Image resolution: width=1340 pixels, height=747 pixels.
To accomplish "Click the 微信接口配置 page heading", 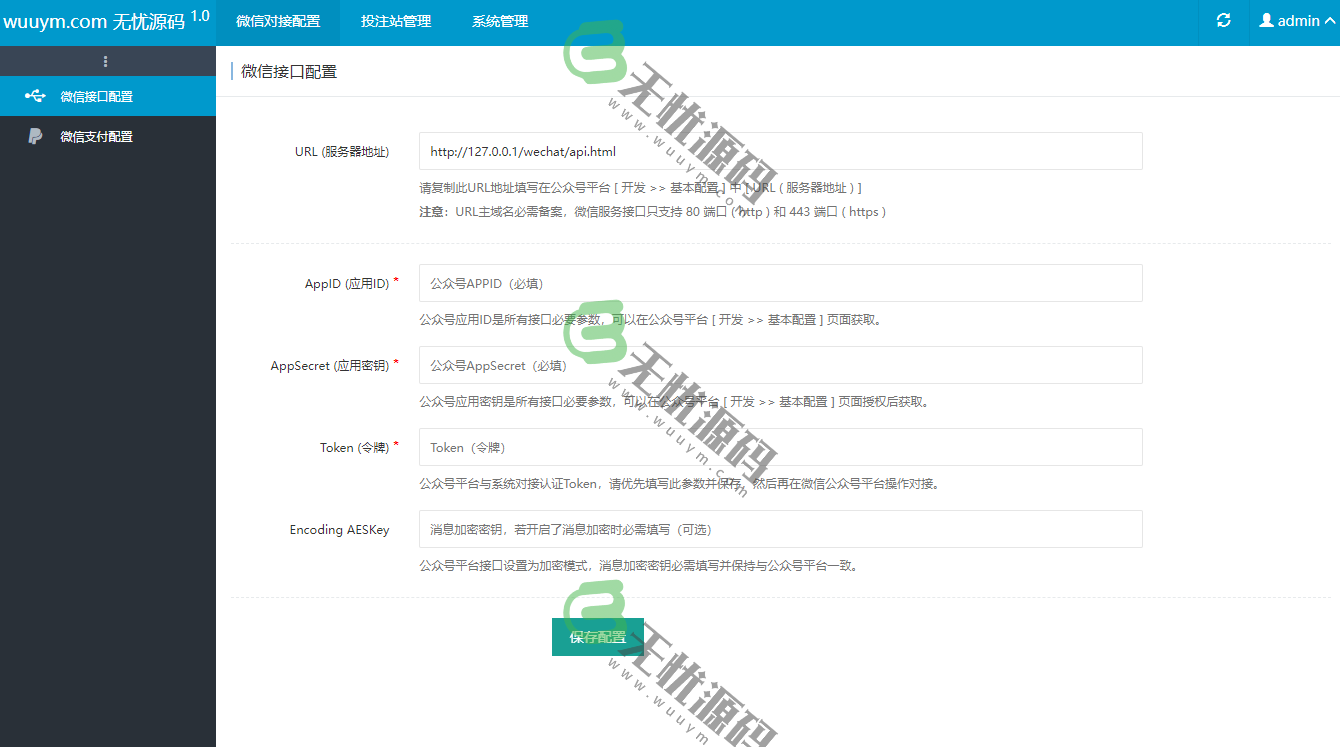I will pos(287,71).
